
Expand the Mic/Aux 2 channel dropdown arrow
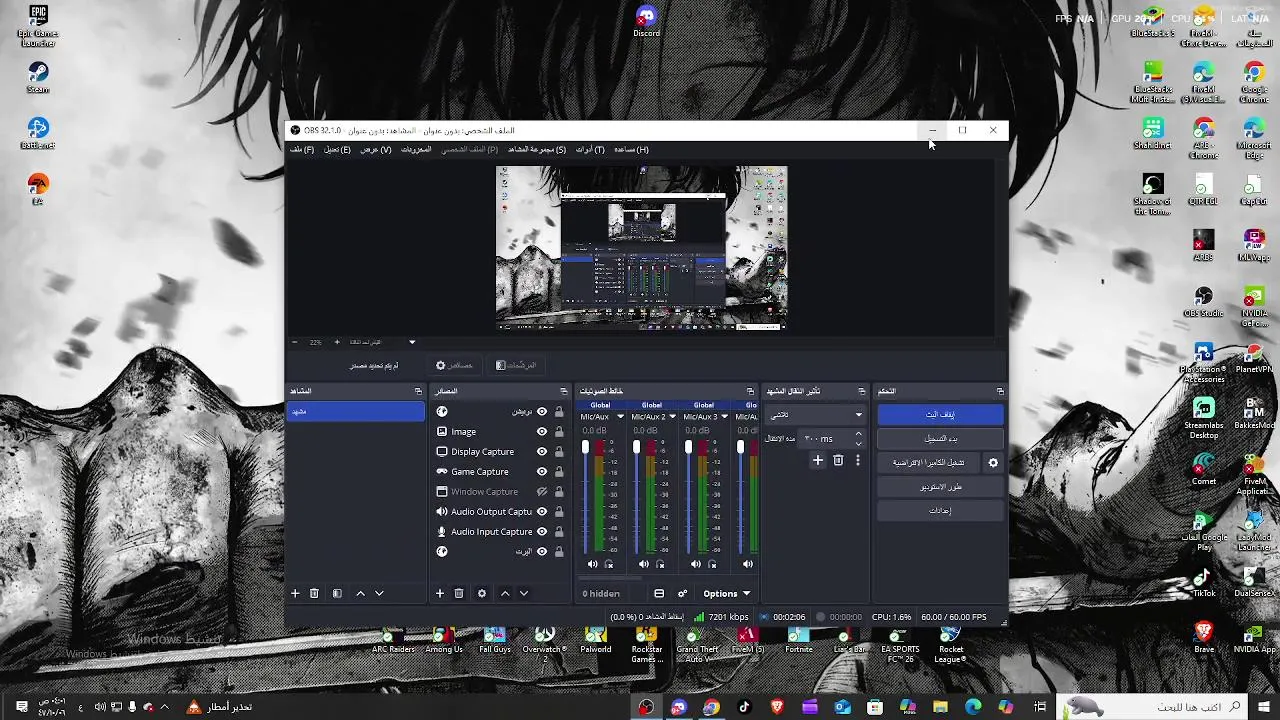tap(672, 416)
